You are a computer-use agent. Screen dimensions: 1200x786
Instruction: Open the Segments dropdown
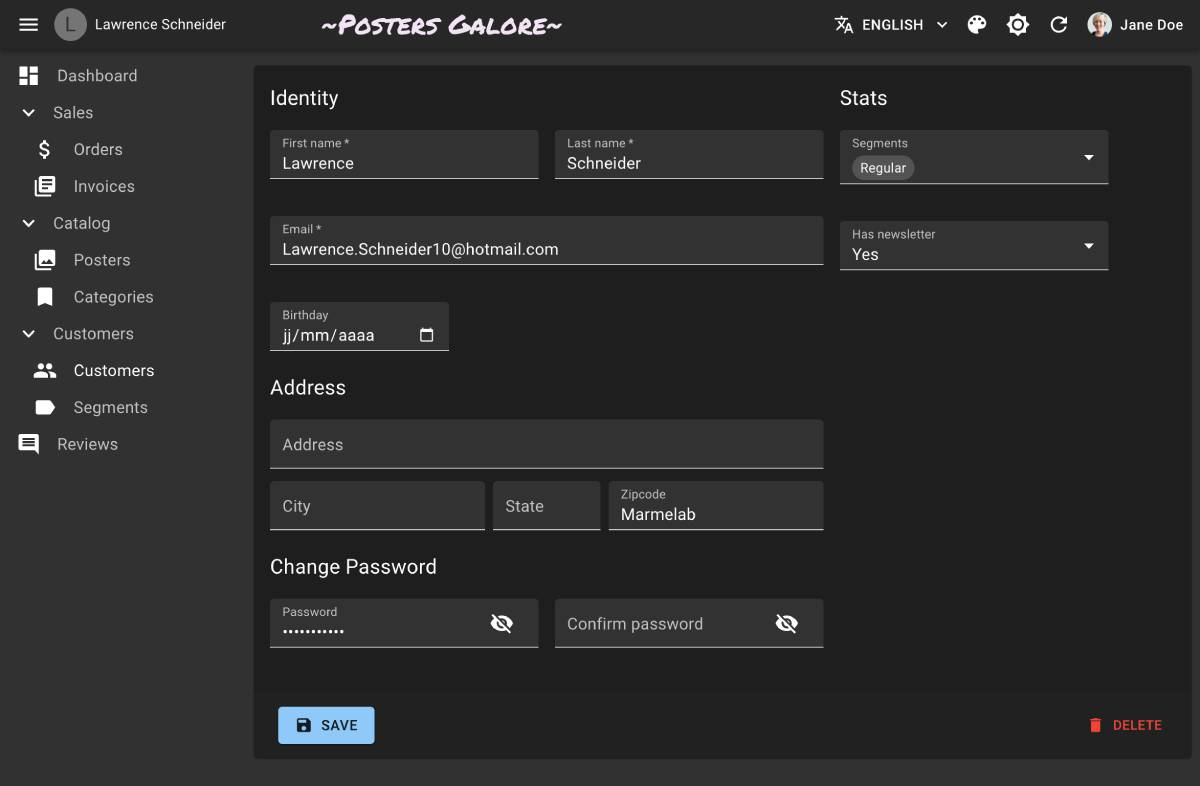tap(1088, 157)
